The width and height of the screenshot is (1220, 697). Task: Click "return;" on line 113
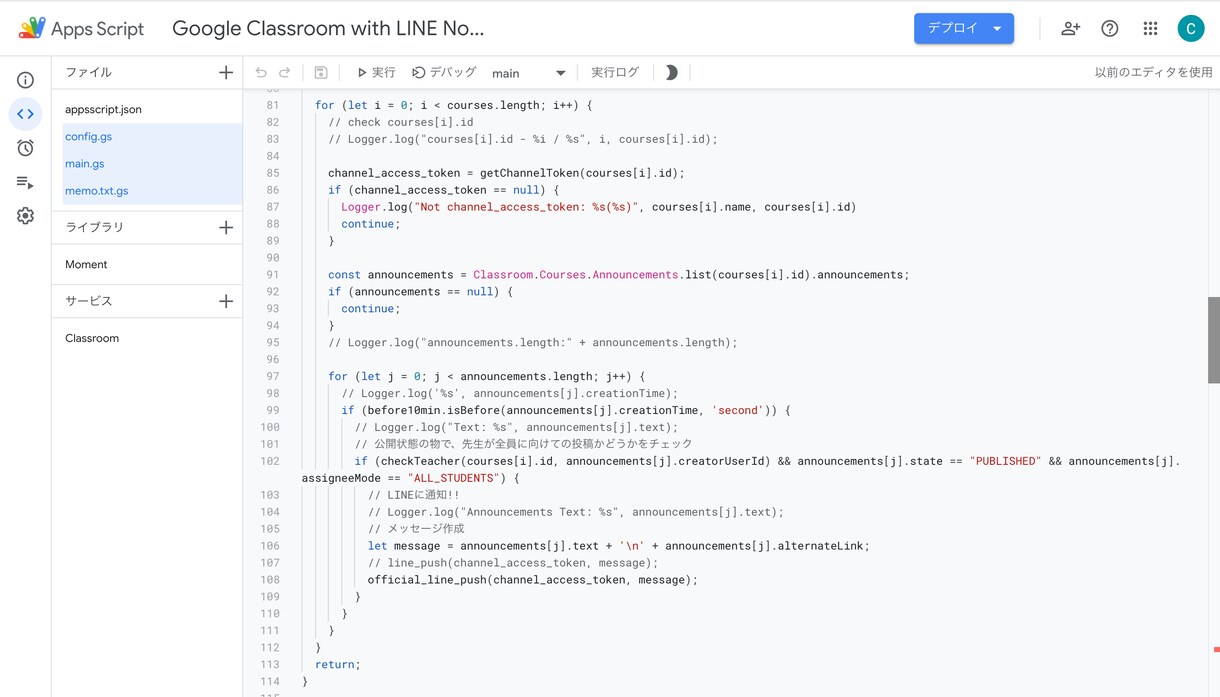pos(337,664)
